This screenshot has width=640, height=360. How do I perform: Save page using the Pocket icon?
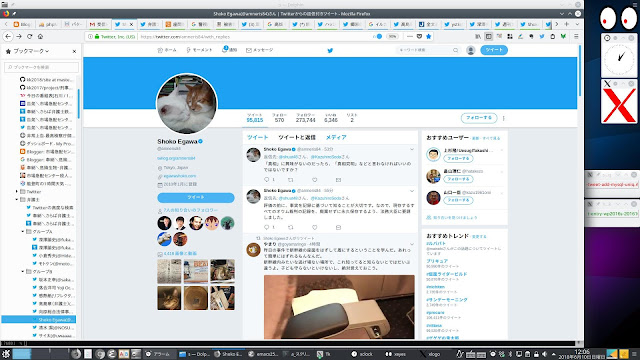point(419,36)
